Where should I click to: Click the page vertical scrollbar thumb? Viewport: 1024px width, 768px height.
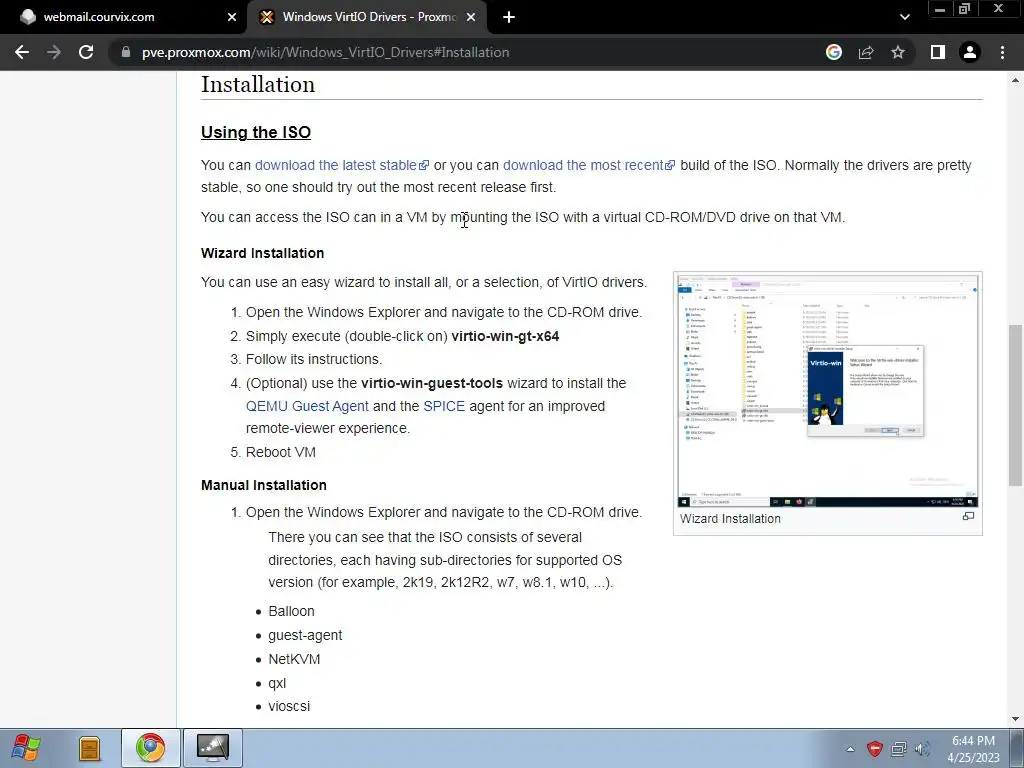coord(1015,405)
